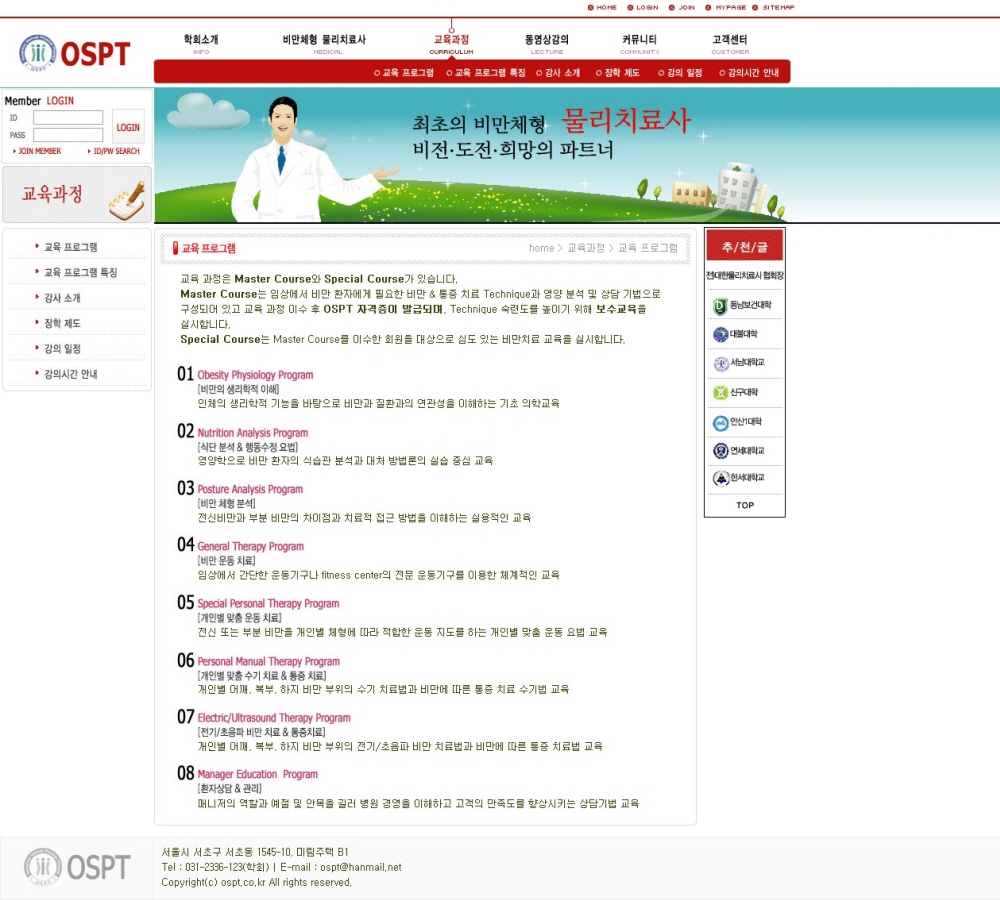
Task: Open the 서남대학교 logo link
Action: point(743,364)
